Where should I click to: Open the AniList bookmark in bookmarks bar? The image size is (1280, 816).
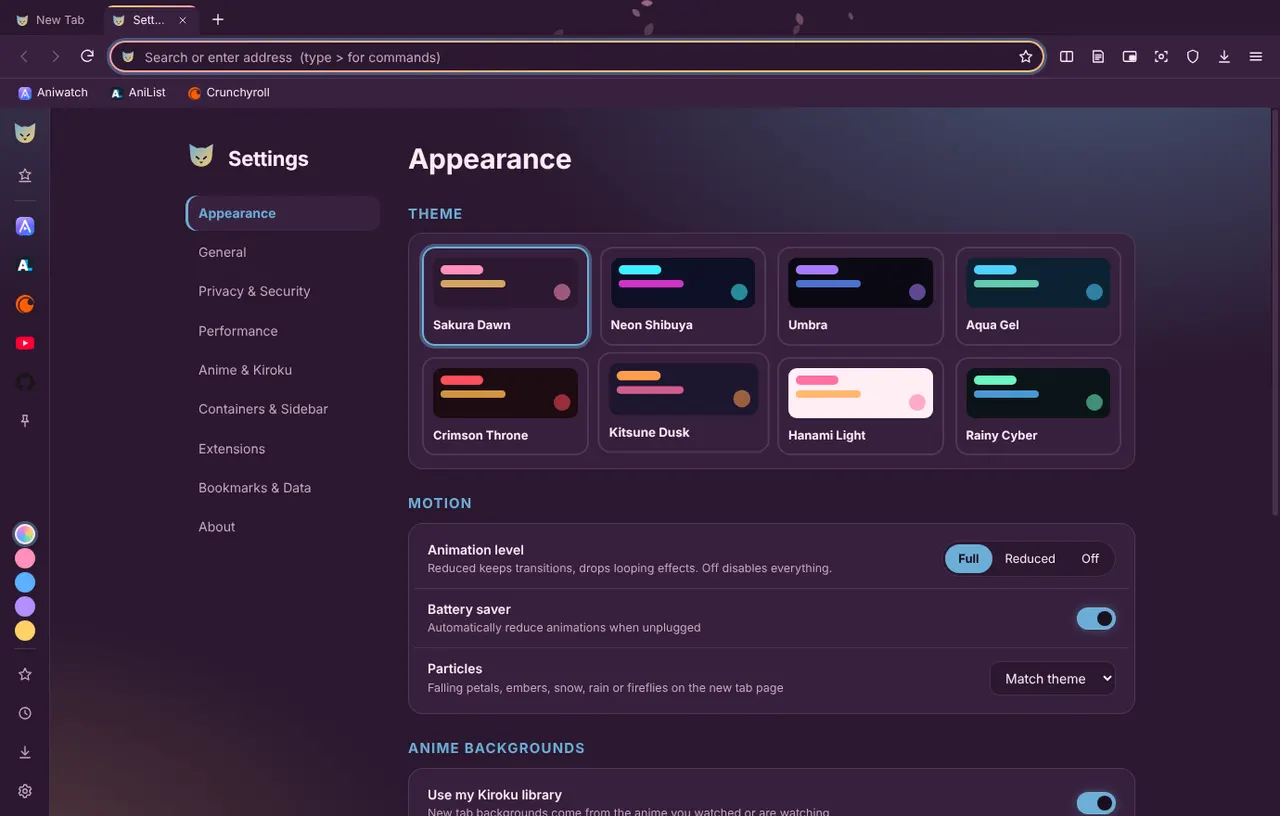tap(138, 92)
